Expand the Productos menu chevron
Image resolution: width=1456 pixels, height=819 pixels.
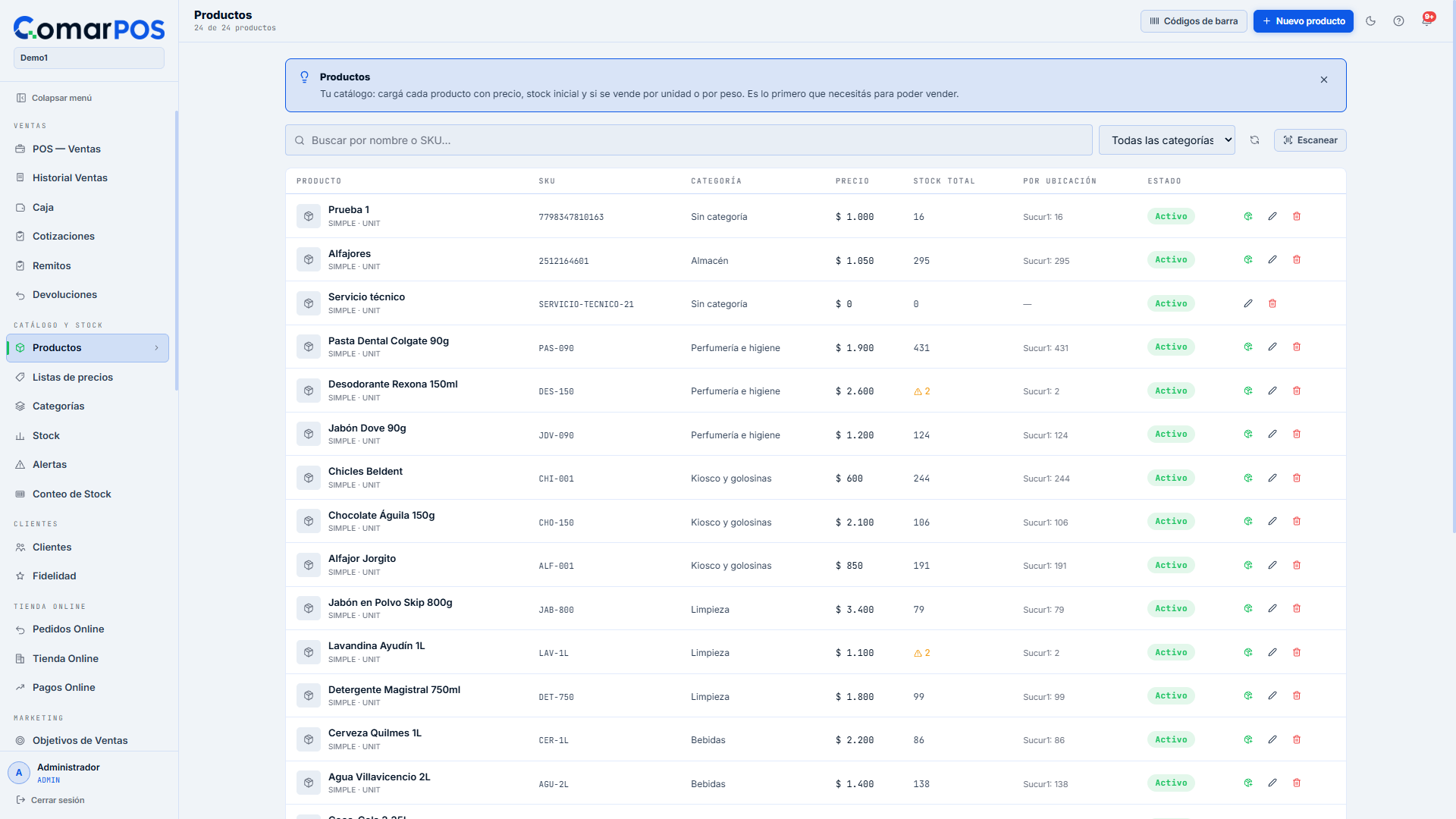(157, 348)
